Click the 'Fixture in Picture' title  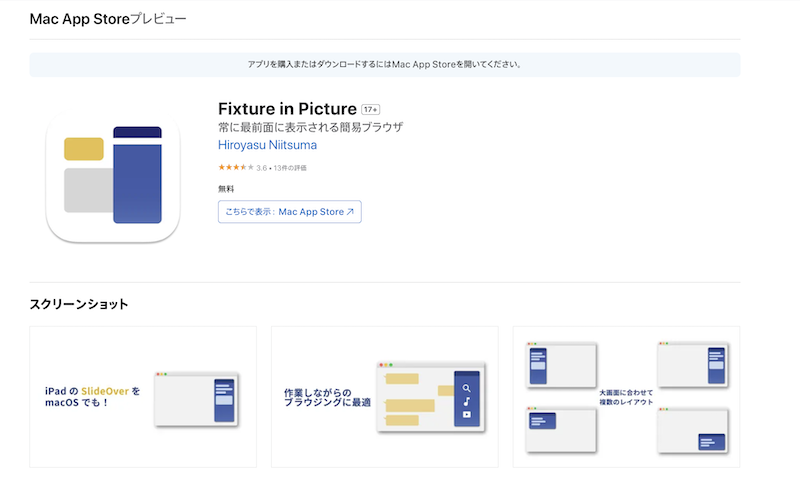pyautogui.click(x=287, y=109)
